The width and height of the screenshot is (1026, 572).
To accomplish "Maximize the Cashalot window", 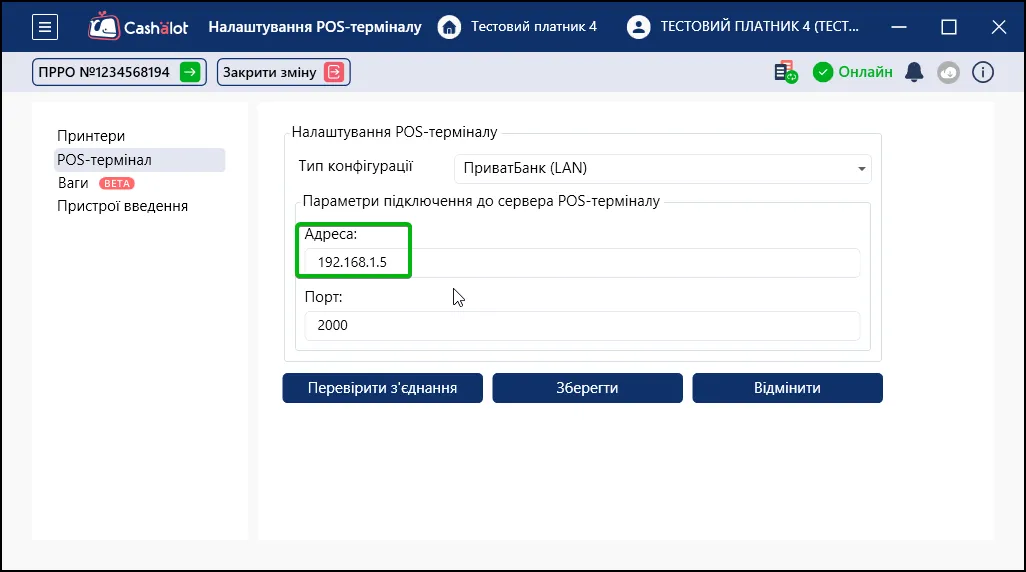I will (949, 27).
